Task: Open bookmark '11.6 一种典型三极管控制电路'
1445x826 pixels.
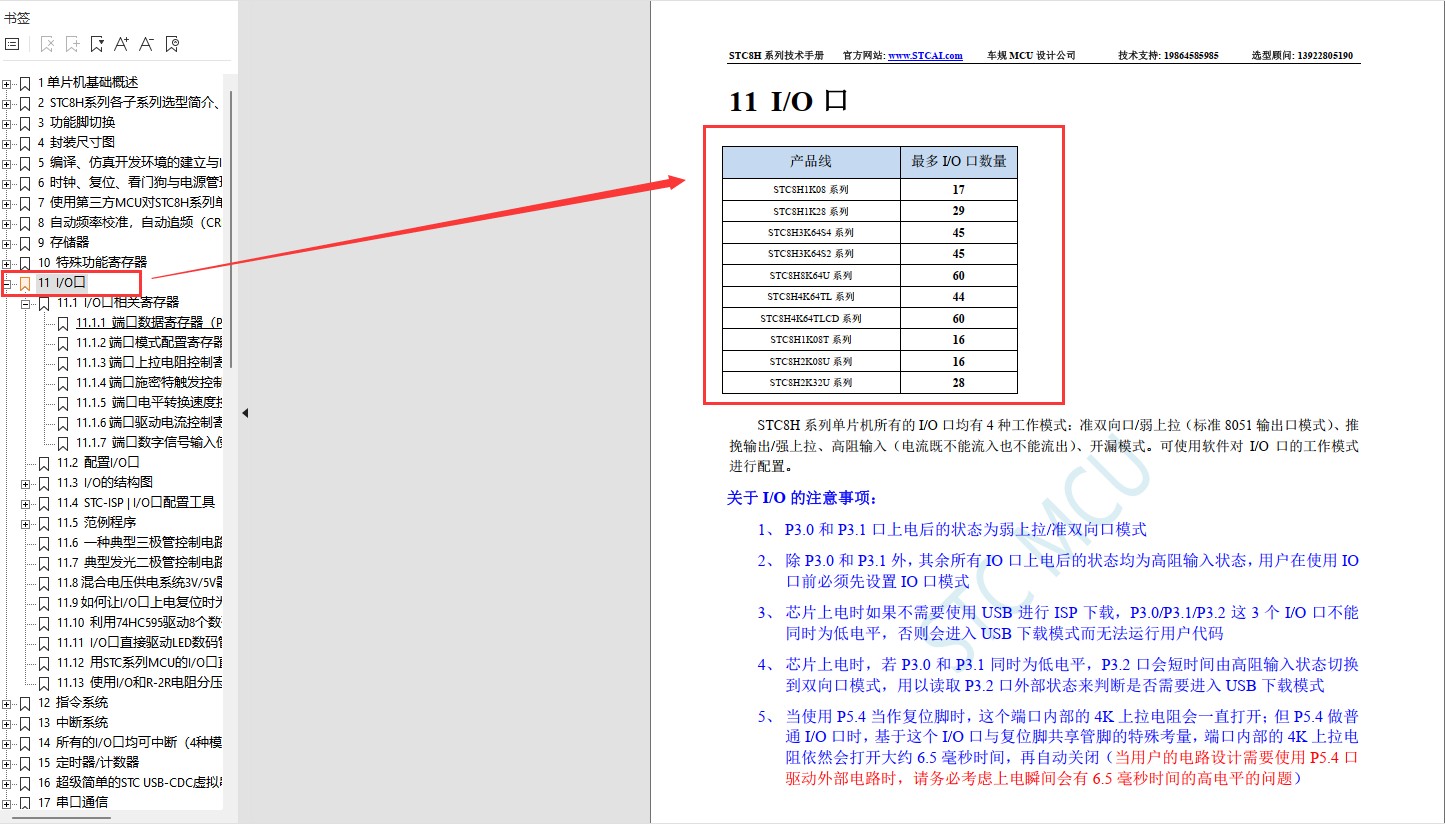Action: point(139,543)
